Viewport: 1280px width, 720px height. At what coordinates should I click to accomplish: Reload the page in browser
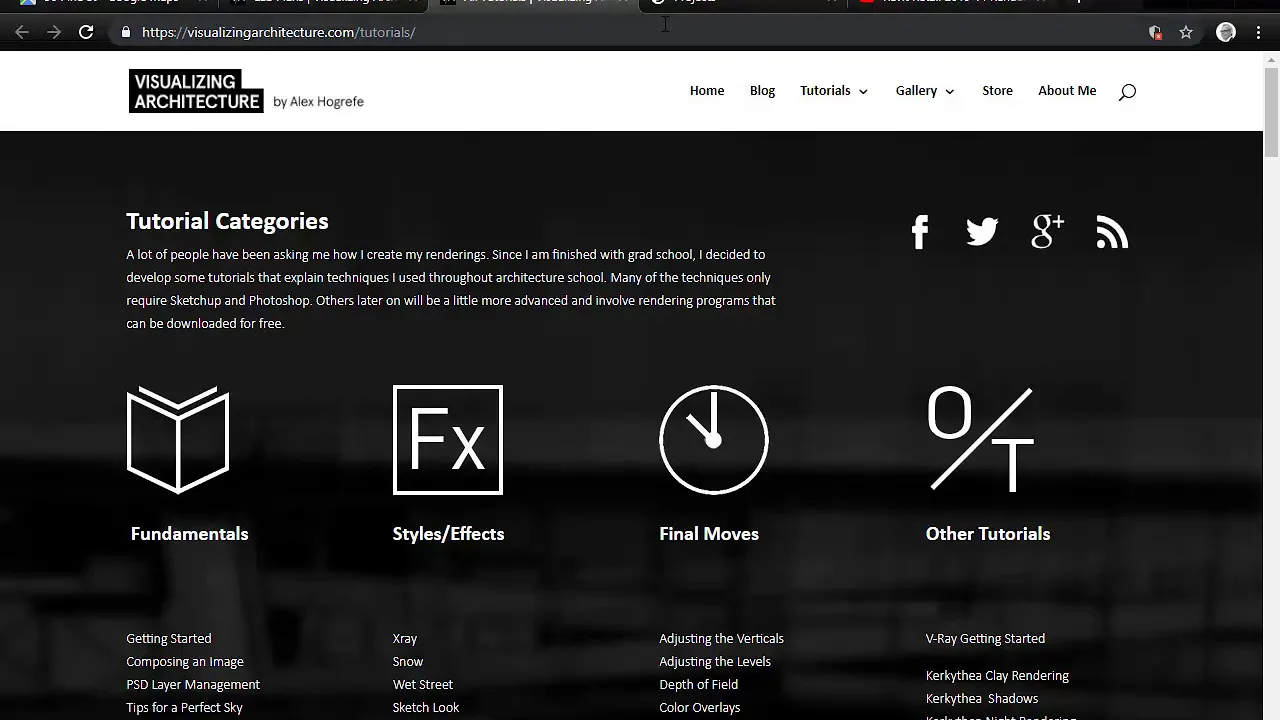[86, 32]
